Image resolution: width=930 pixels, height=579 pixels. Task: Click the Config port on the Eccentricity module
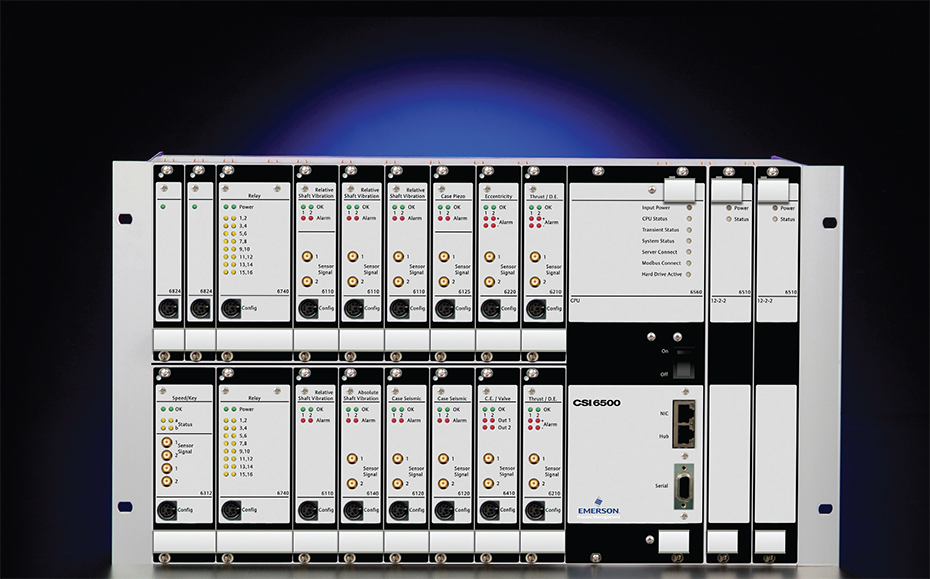coord(491,308)
